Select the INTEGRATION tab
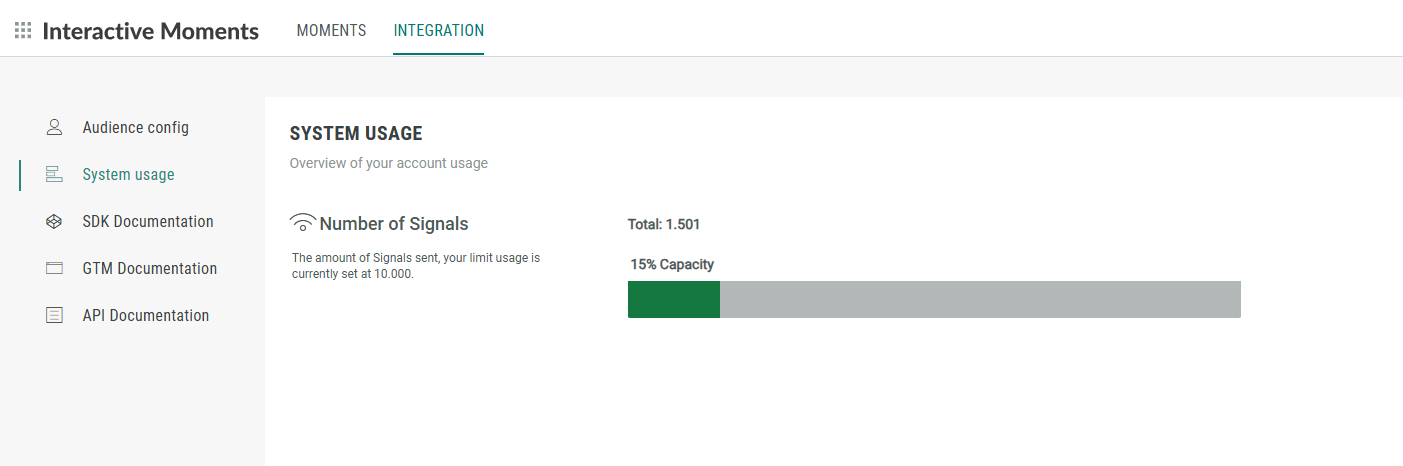This screenshot has height=466, width=1403. pyautogui.click(x=439, y=31)
